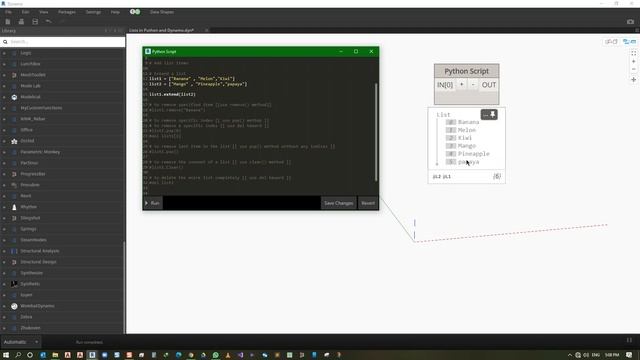Expand the MeshToolkit library category

[4, 75]
